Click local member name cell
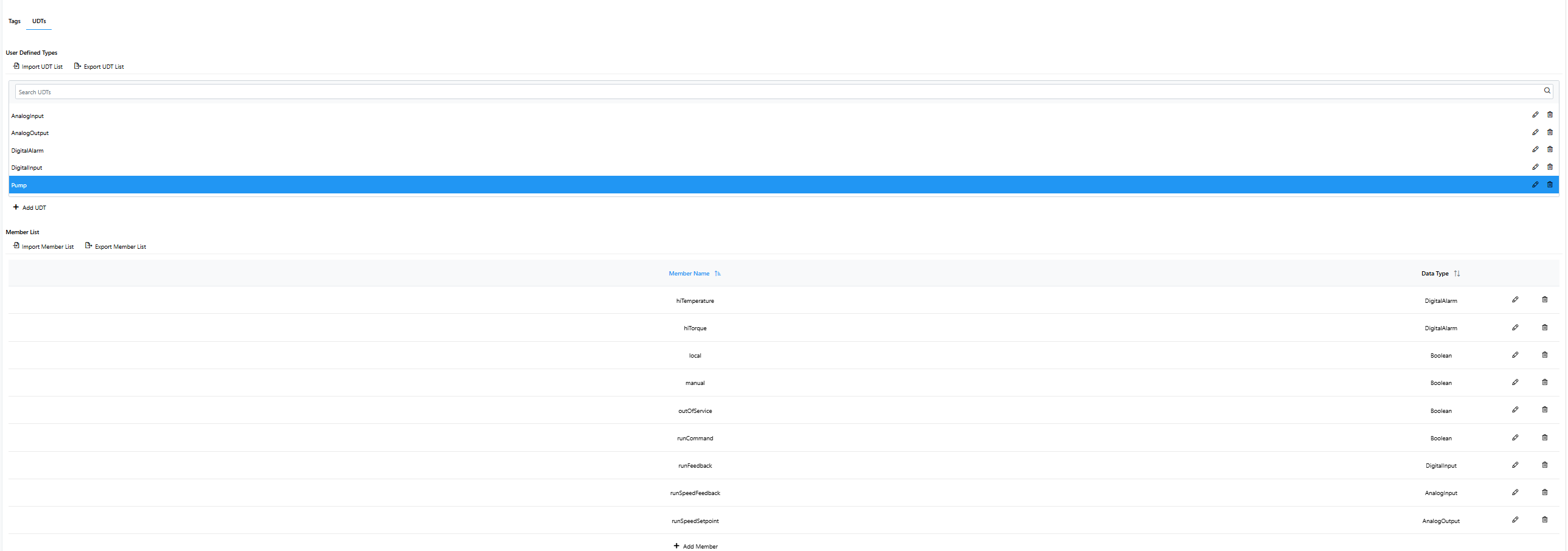 click(695, 356)
